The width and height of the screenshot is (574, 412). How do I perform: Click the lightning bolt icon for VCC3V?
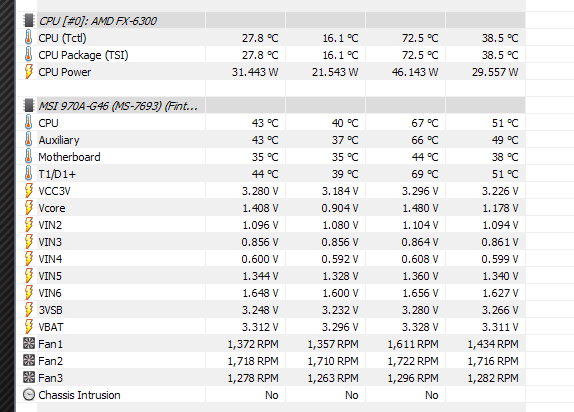[29, 191]
